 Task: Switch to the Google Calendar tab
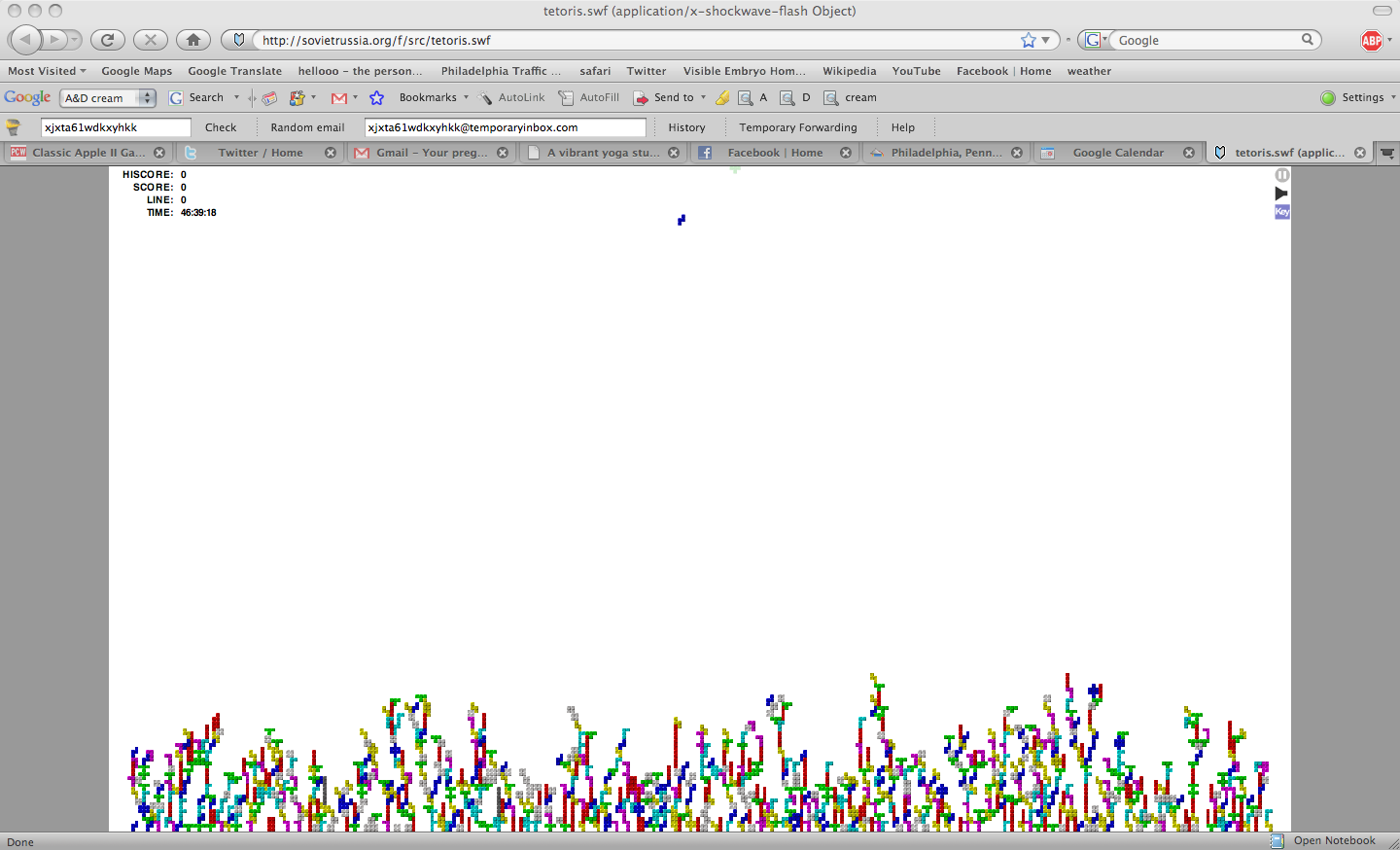[1117, 153]
